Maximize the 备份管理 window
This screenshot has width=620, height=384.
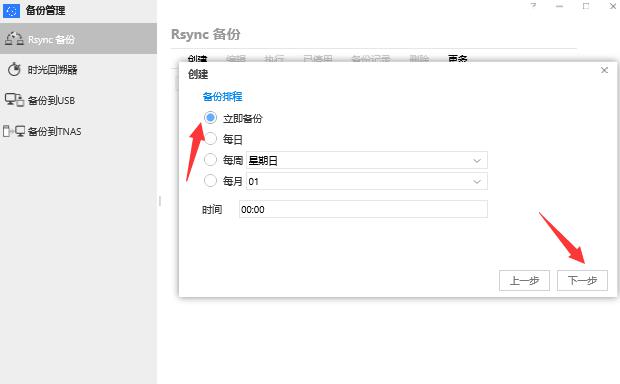(586, 6)
